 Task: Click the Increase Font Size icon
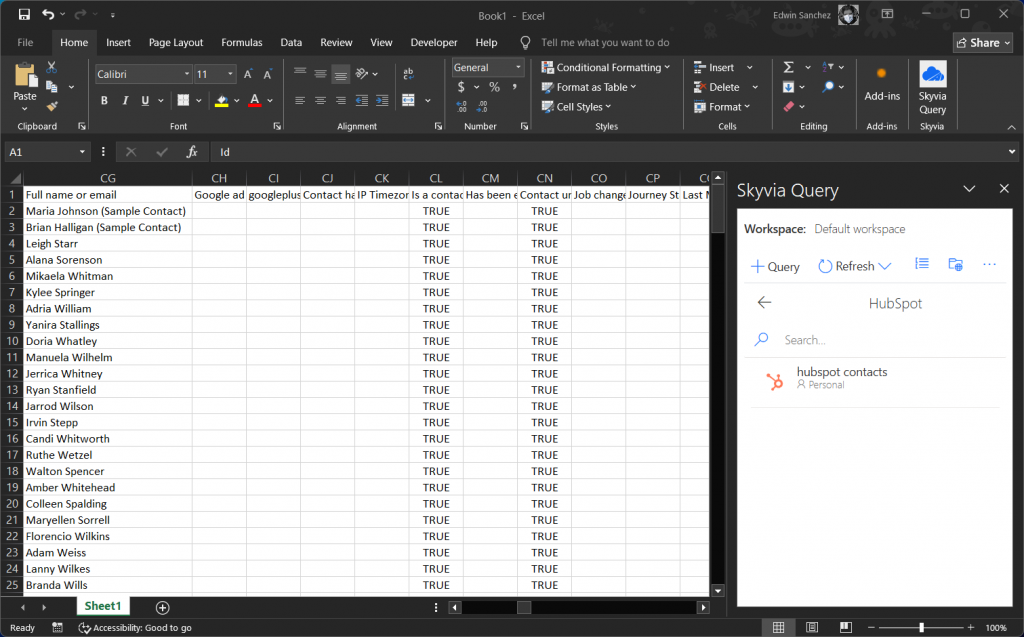[248, 74]
